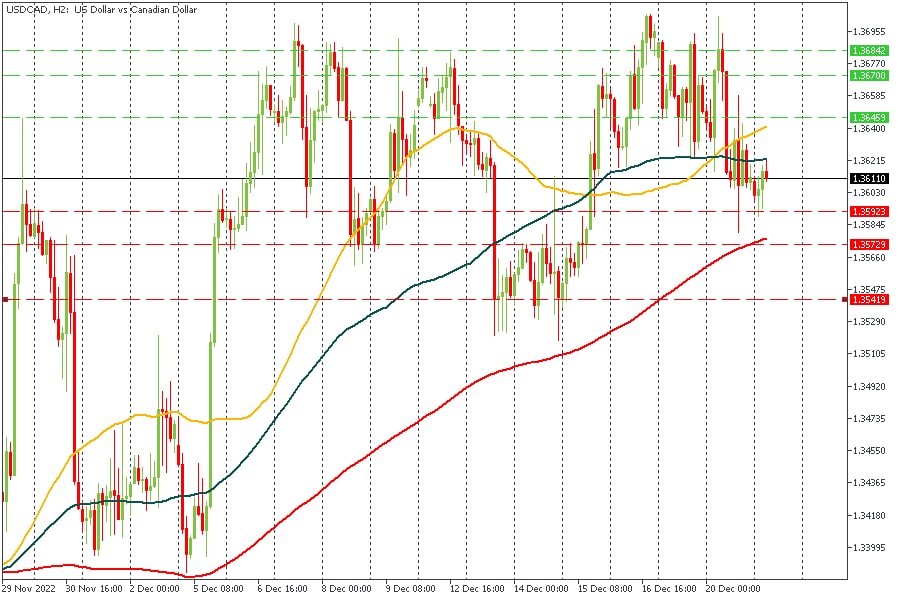Click the '9 Dec 08:00' time axis label

click(410, 589)
